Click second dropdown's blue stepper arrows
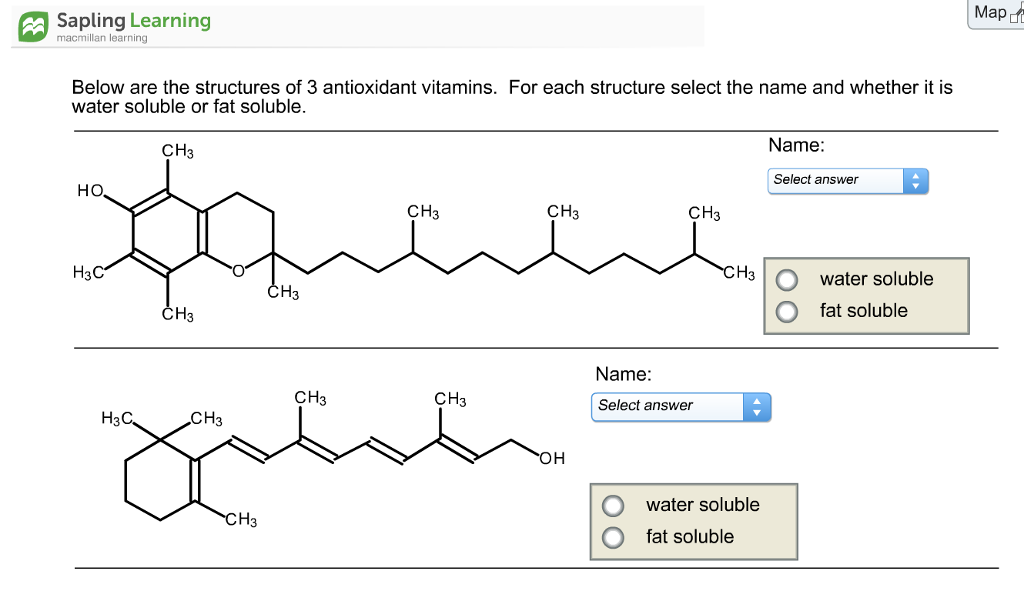The image size is (1024, 591). [x=757, y=407]
